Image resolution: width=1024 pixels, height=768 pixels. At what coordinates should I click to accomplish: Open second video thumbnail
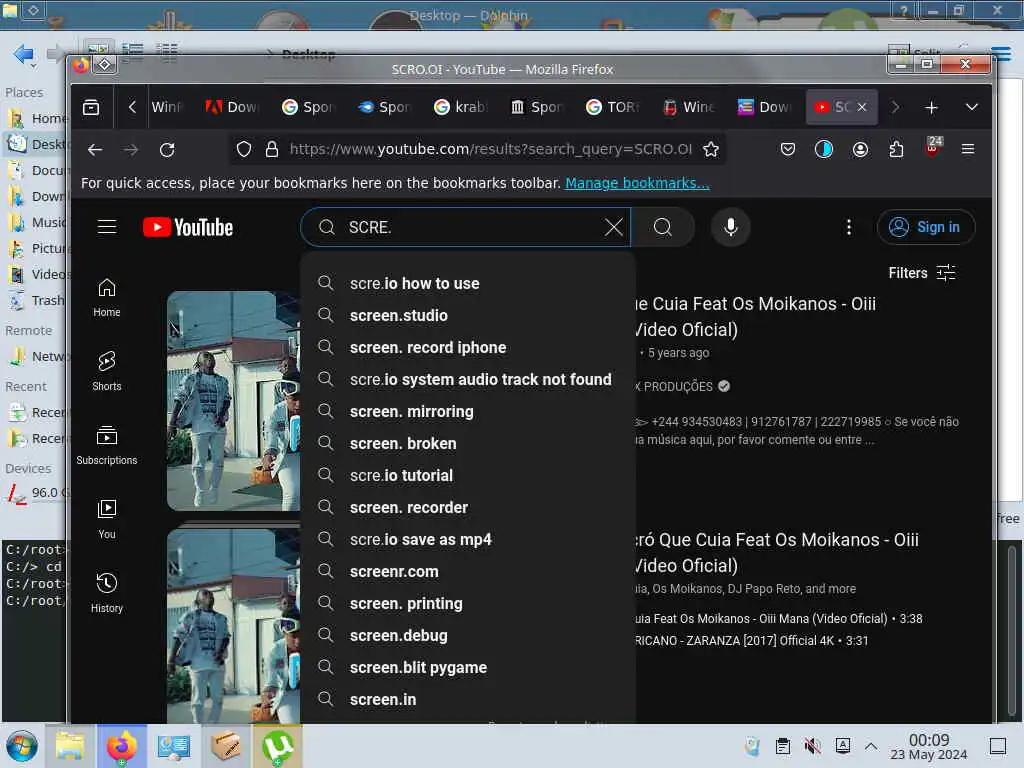tap(234, 626)
